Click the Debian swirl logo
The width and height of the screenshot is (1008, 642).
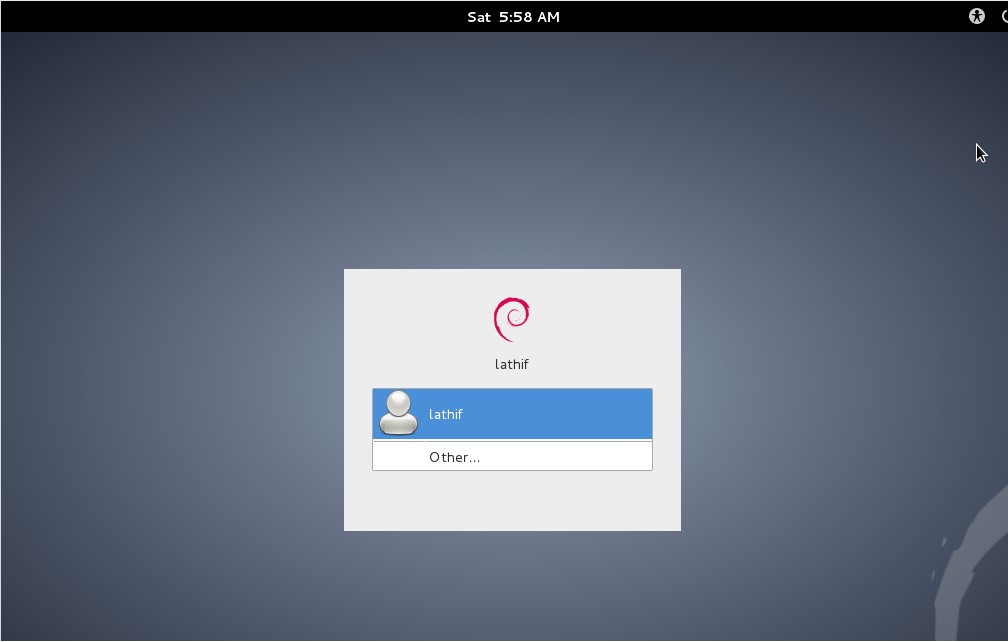[x=512, y=319]
